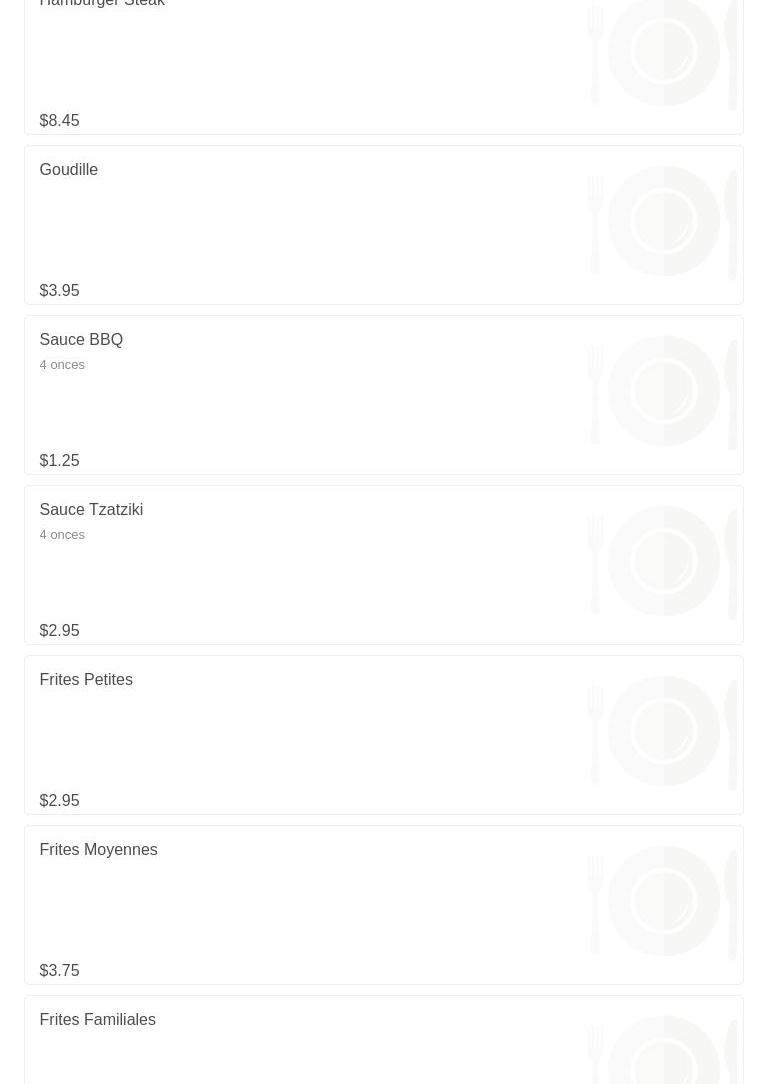Open the Sauce Tzatziki menu item
Viewport: 770px width, 1084px height.
[x=91, y=510]
